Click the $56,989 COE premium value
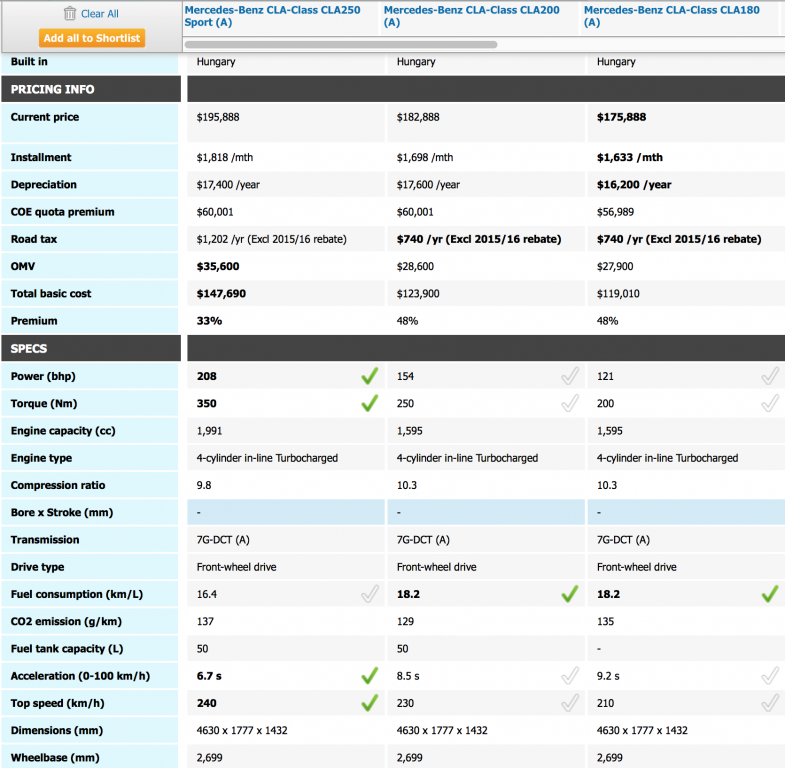Image resolution: width=785 pixels, height=768 pixels. point(615,212)
